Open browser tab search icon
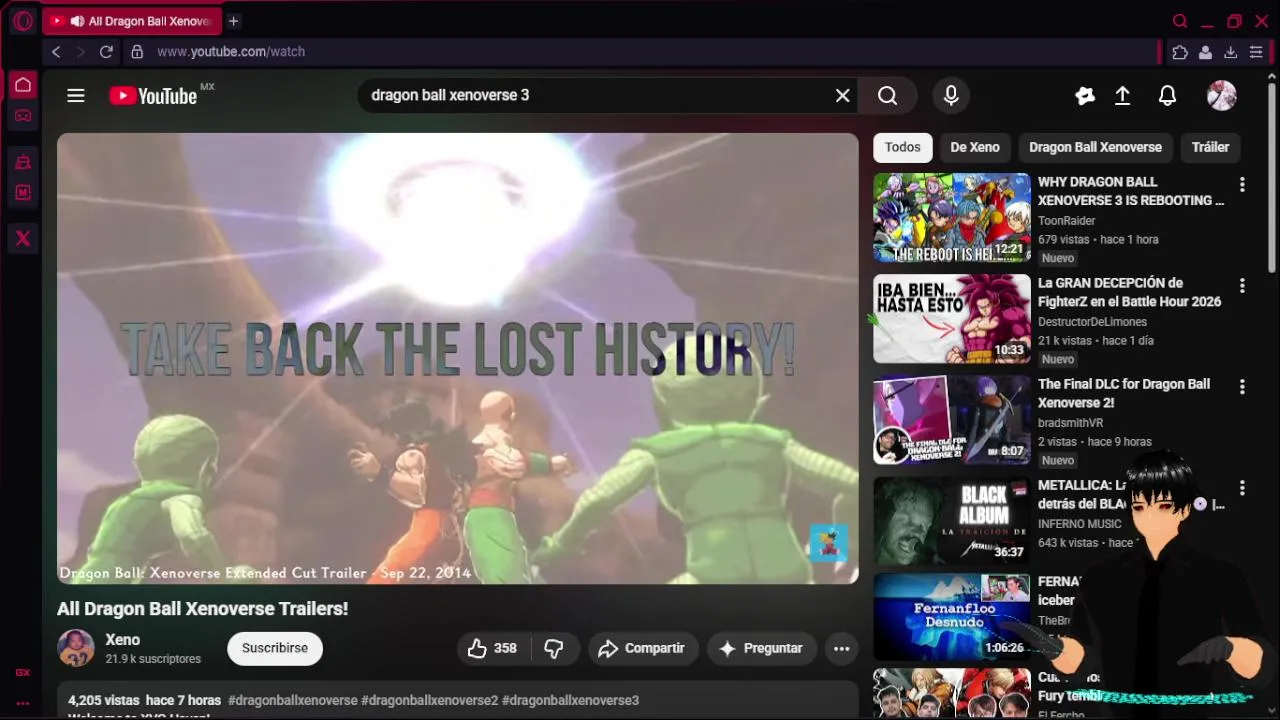This screenshot has width=1280, height=720. pos(1180,21)
